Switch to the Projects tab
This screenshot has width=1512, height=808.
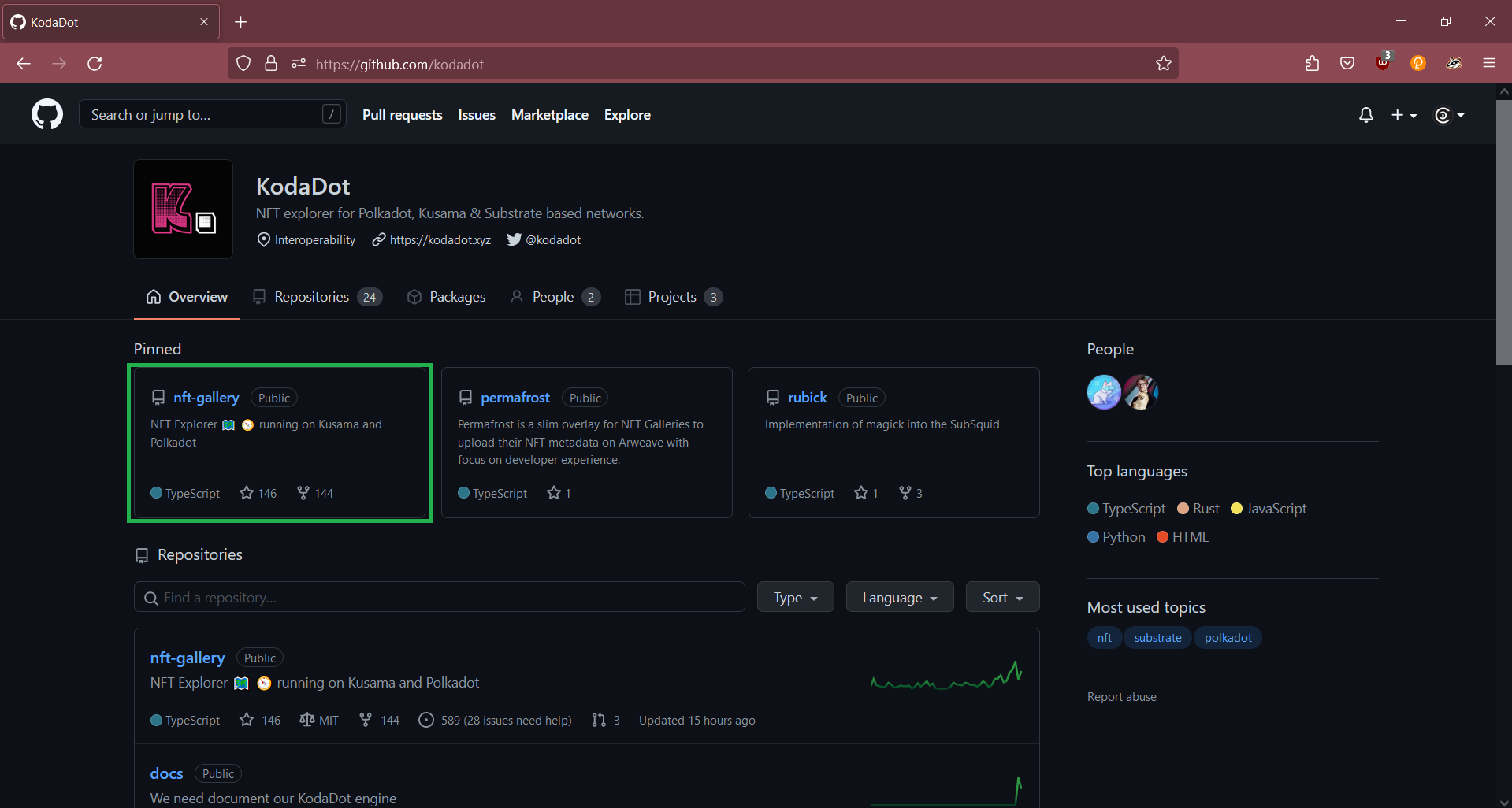673,297
